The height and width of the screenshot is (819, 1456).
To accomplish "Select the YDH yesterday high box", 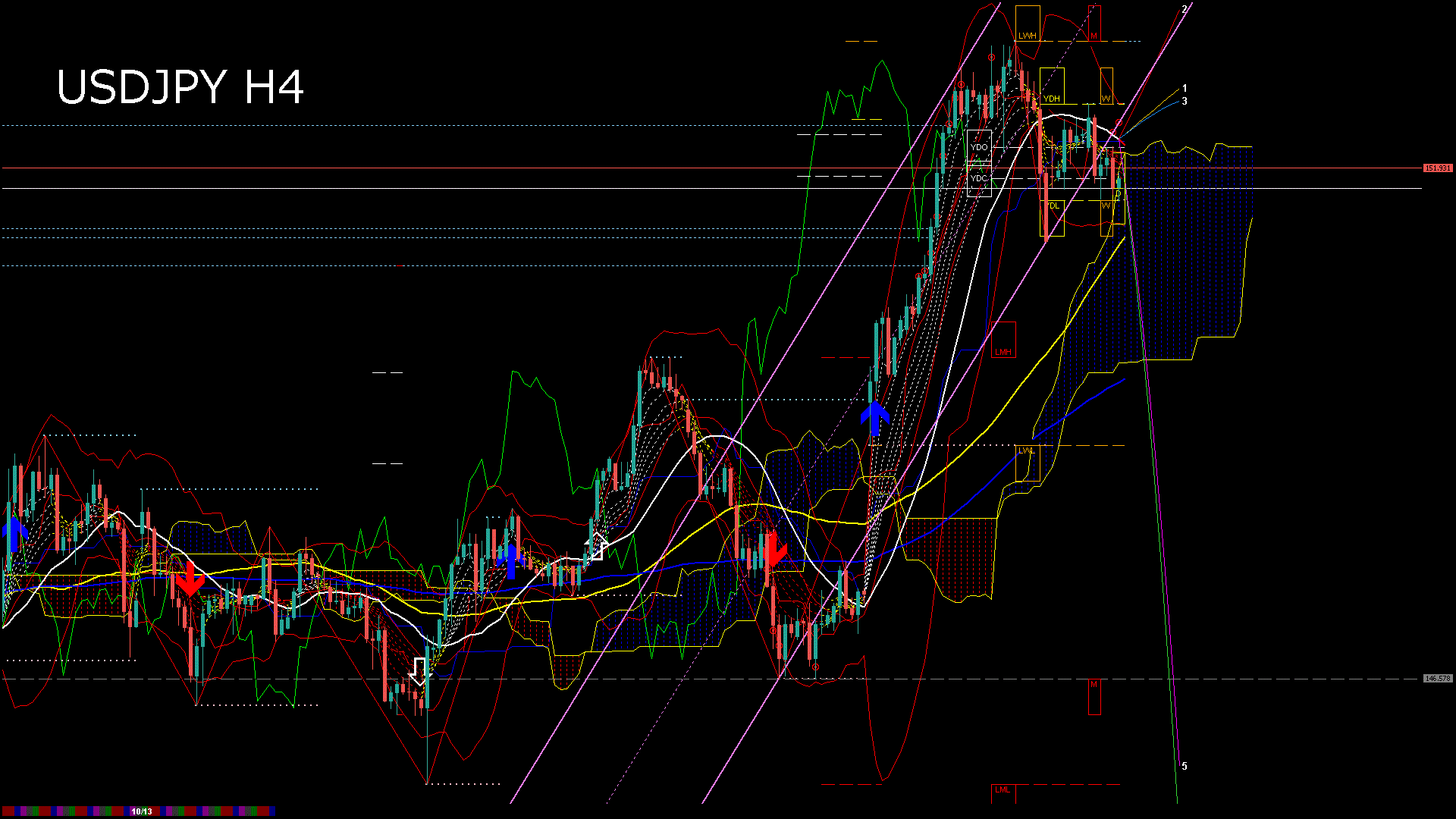I will [1052, 99].
